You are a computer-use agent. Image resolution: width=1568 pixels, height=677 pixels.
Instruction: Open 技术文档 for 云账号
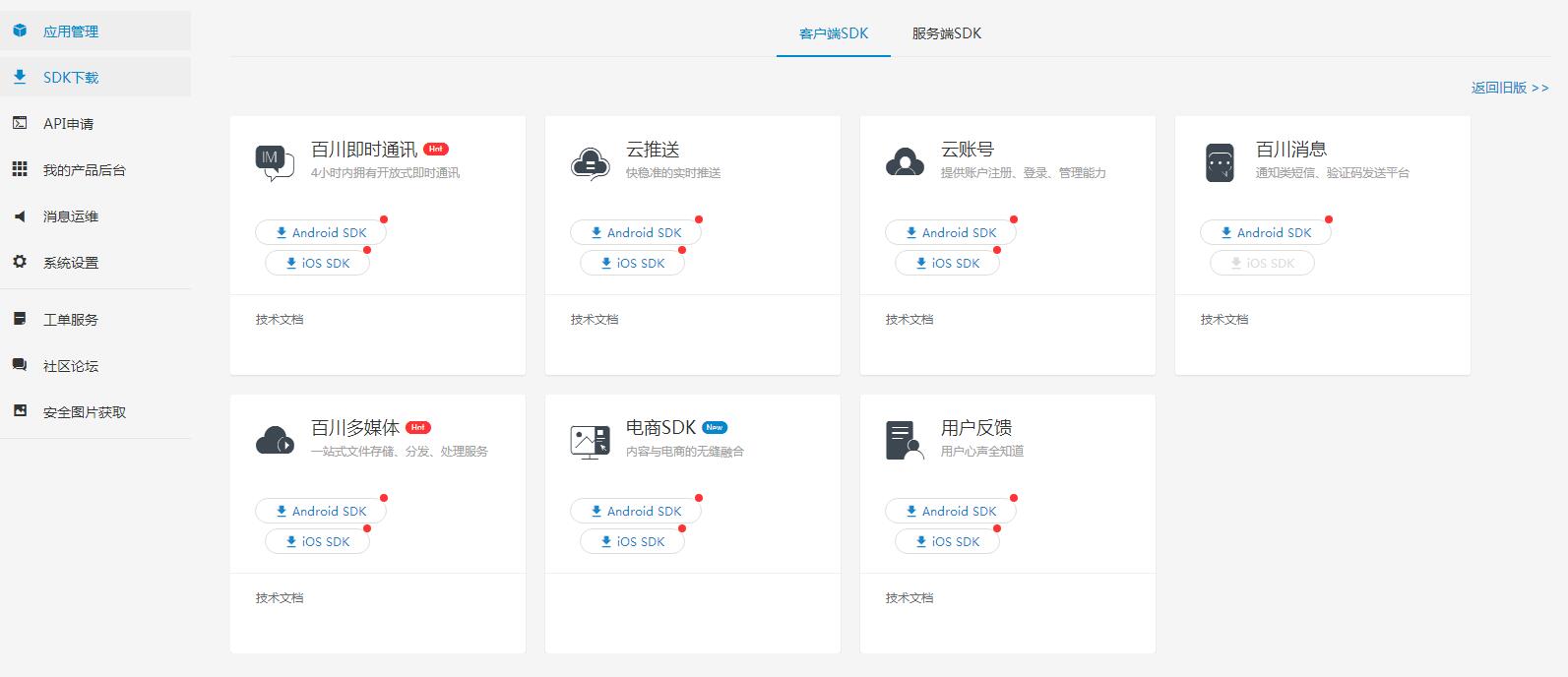pyautogui.click(x=909, y=319)
